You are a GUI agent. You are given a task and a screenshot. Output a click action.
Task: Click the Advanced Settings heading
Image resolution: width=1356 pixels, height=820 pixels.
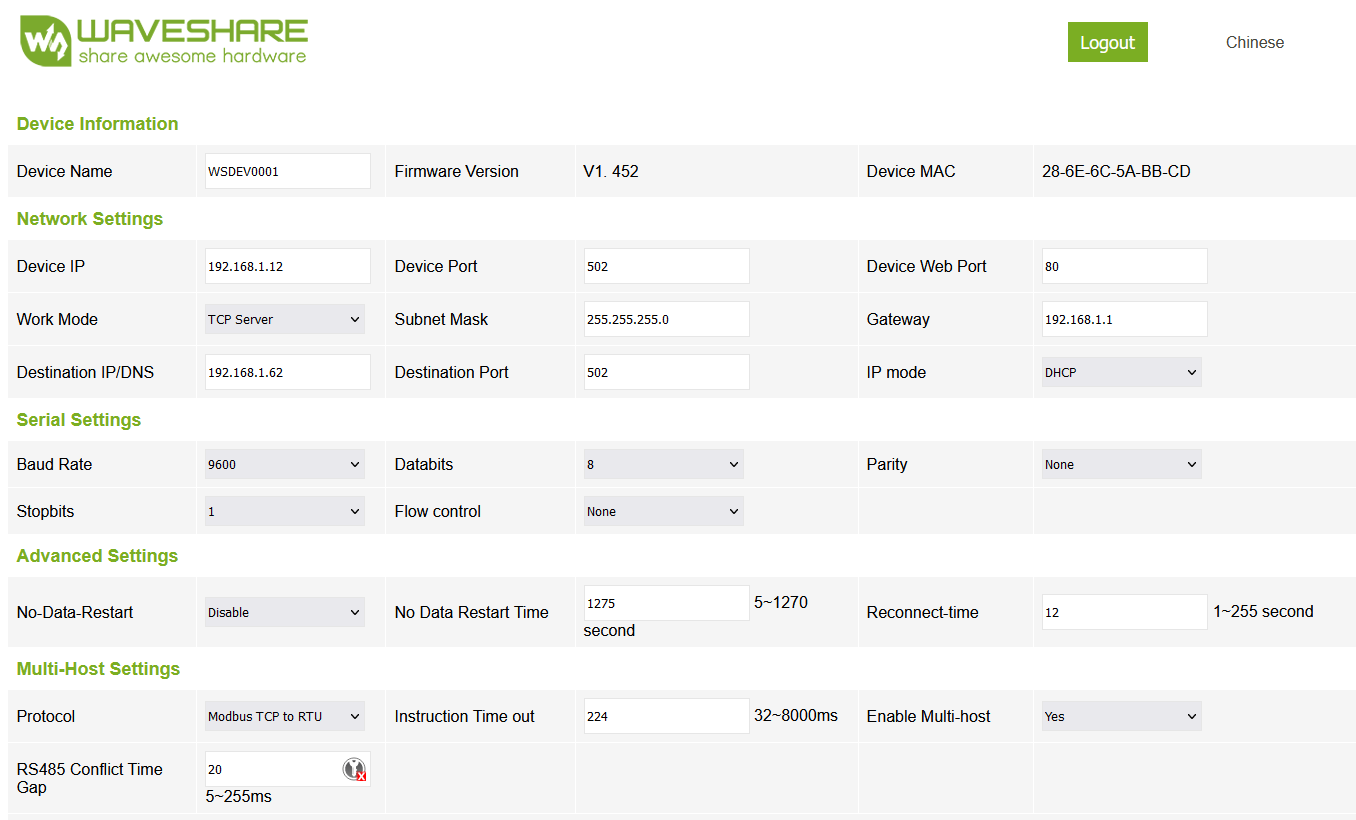point(97,556)
